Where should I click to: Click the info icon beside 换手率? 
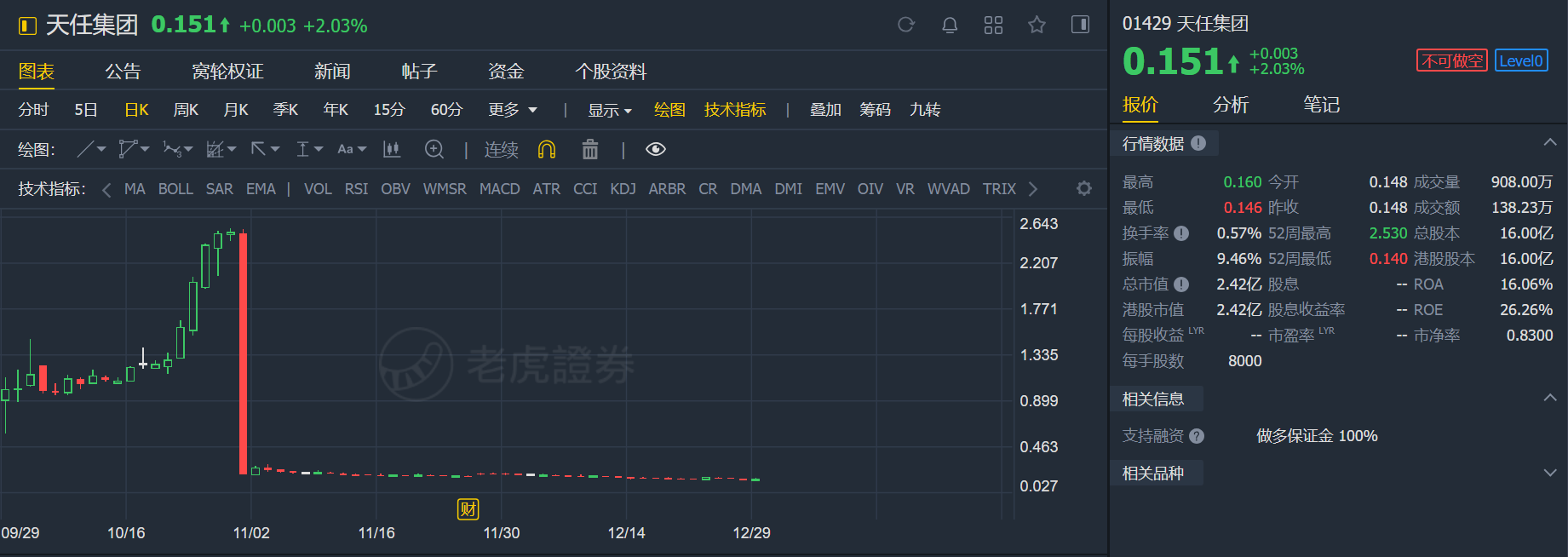(x=1181, y=233)
